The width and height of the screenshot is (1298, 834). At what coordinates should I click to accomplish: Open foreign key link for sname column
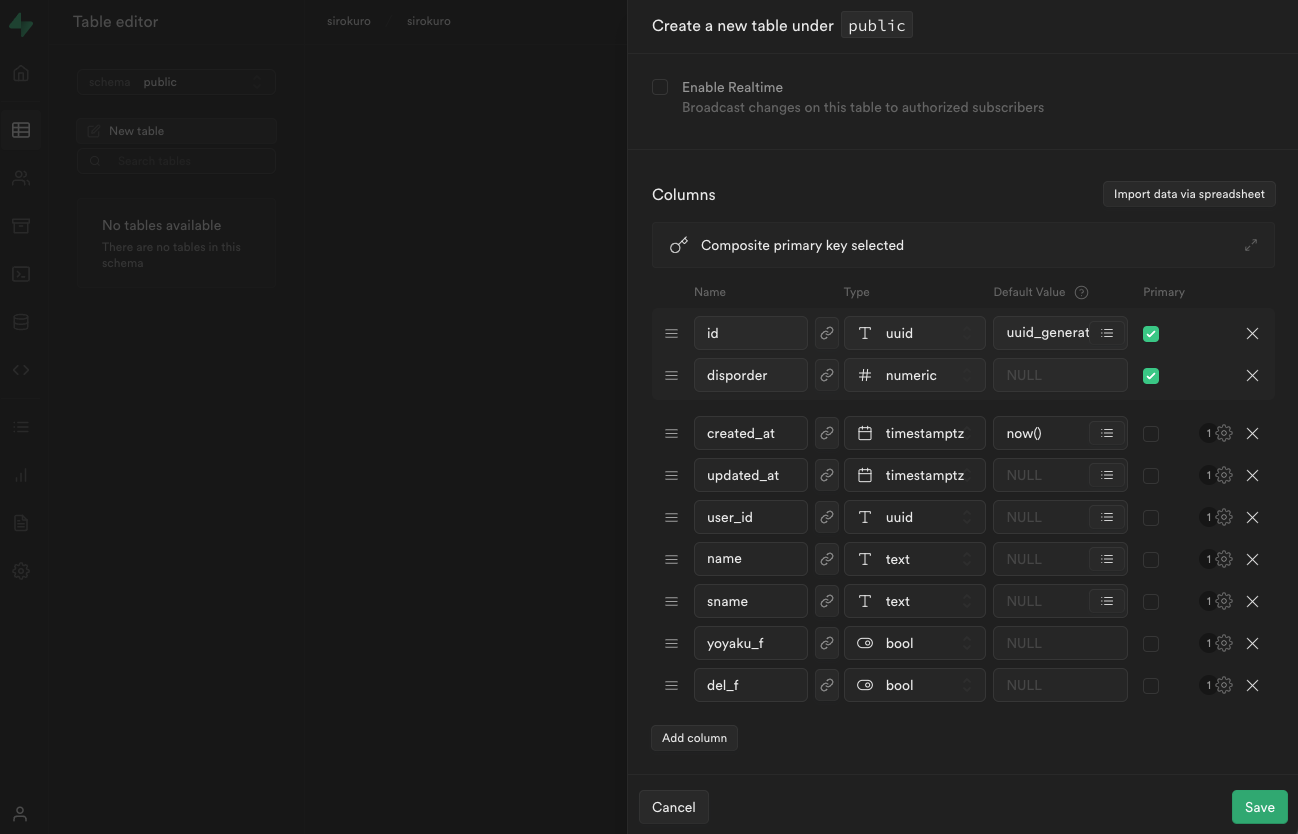click(827, 601)
